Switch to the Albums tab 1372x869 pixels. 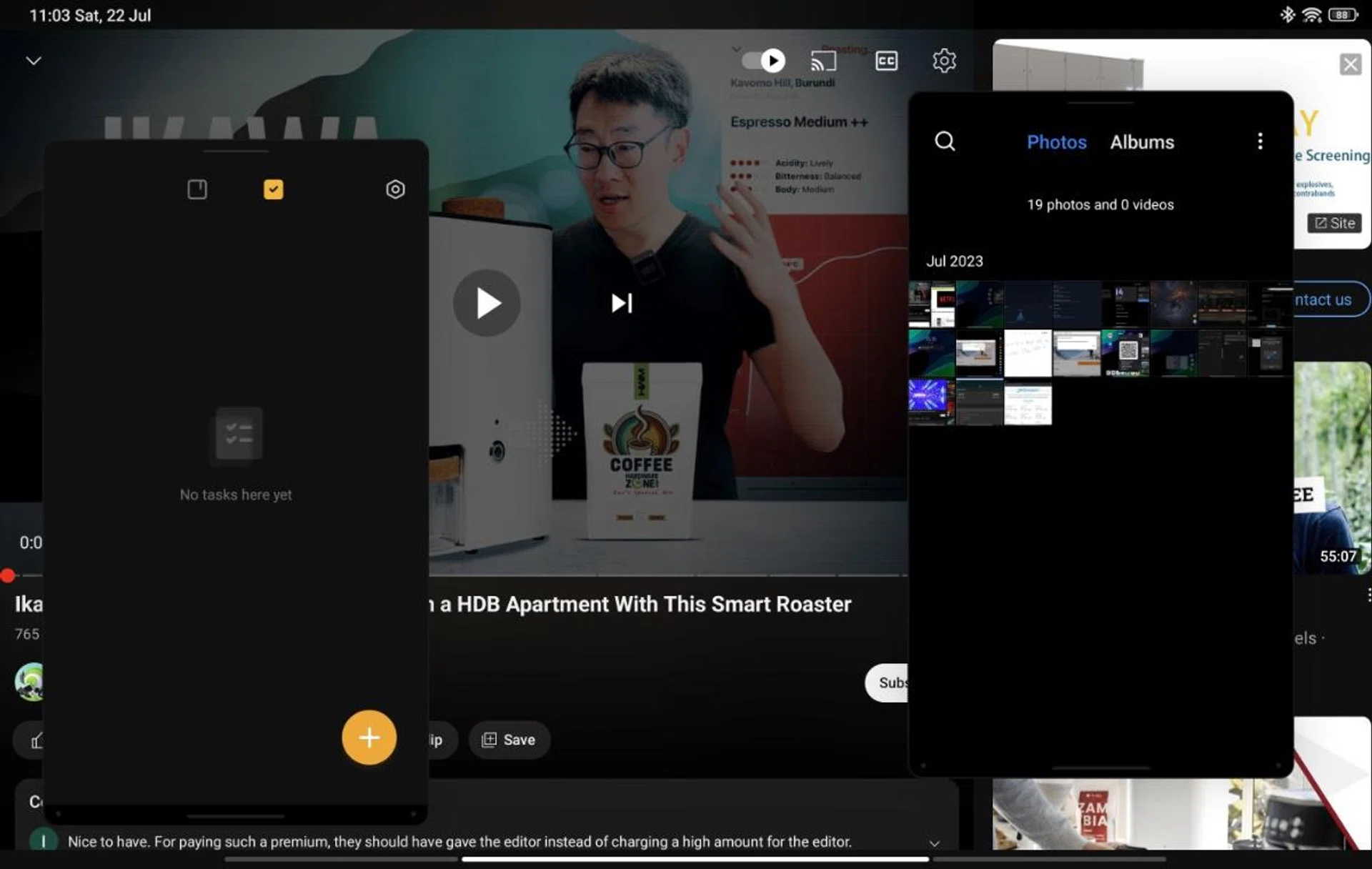(x=1141, y=141)
